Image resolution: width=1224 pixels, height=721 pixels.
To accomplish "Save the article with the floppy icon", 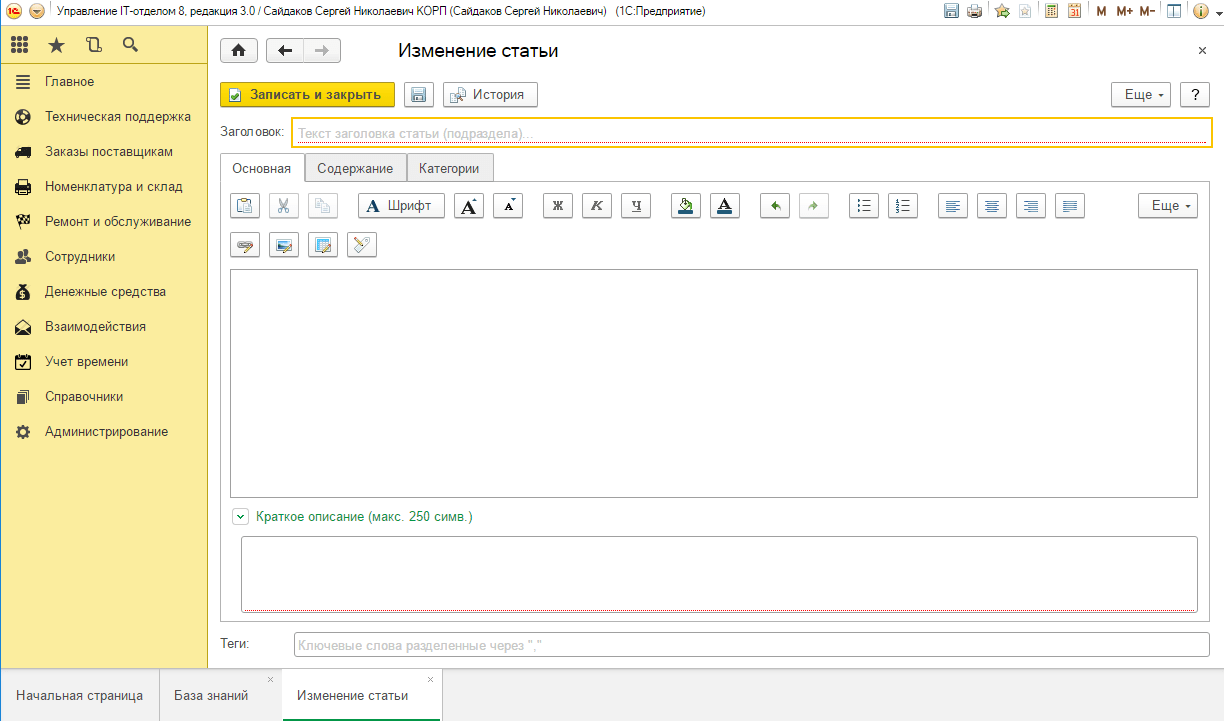I will (419, 95).
